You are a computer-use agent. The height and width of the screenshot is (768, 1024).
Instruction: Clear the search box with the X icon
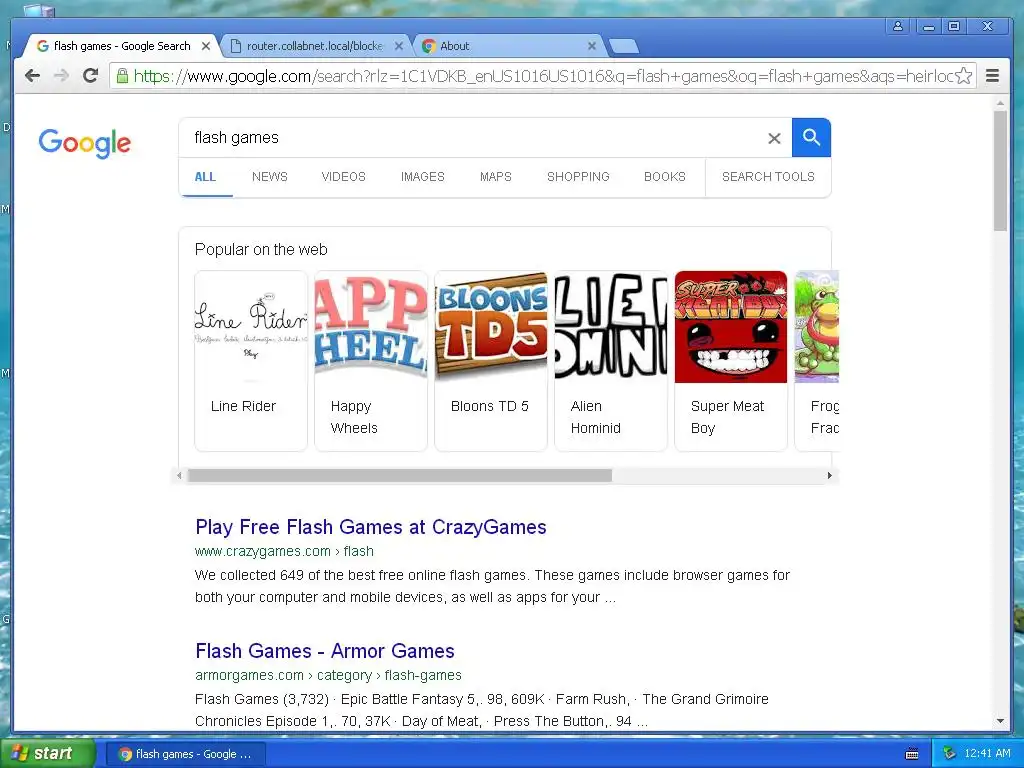pos(774,138)
